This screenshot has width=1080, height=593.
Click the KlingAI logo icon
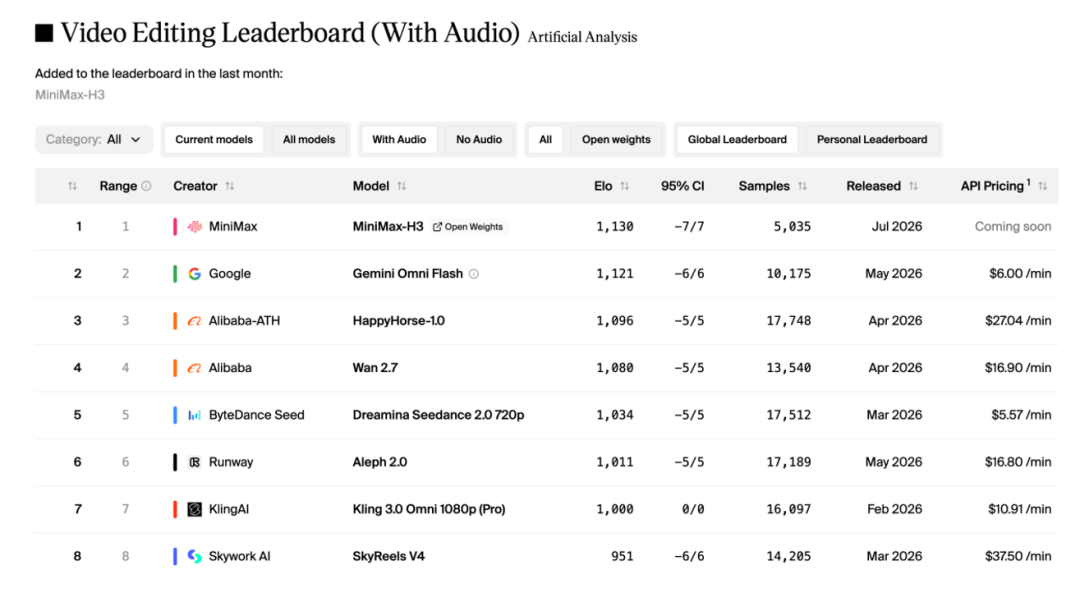point(195,509)
